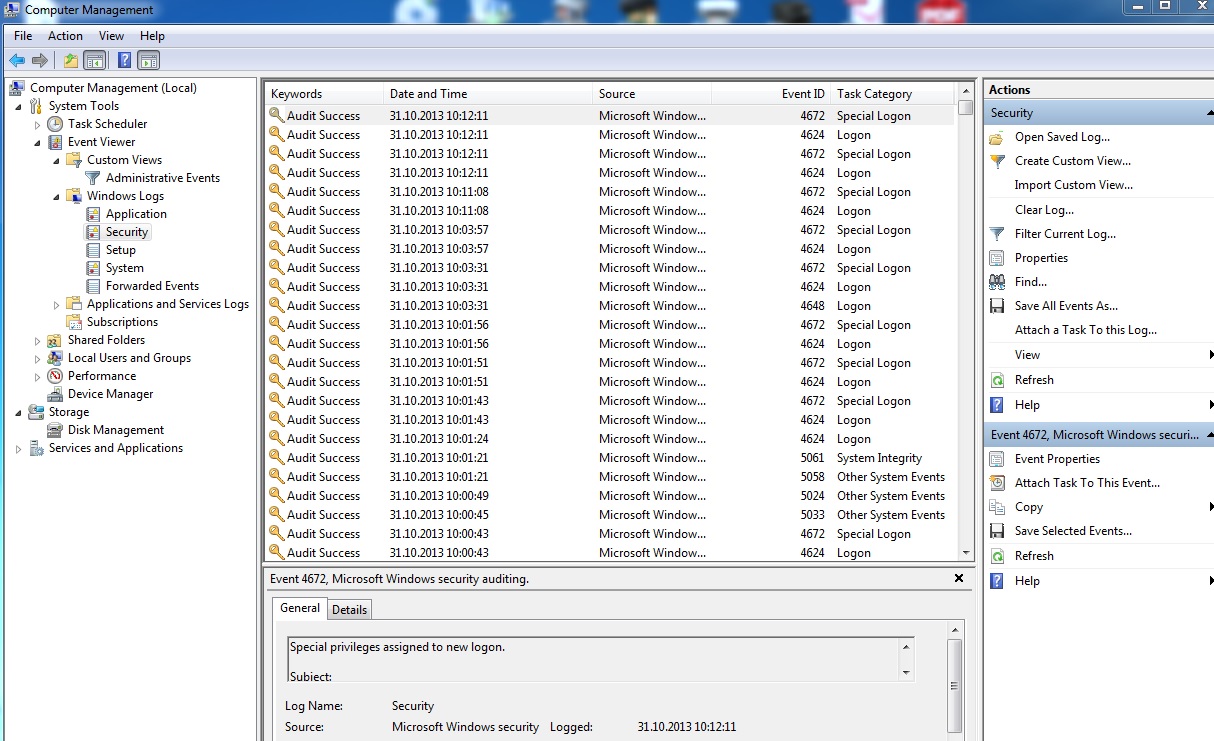Click the Properties icon in Actions pane
Screen dimensions: 1214x741
[997, 258]
